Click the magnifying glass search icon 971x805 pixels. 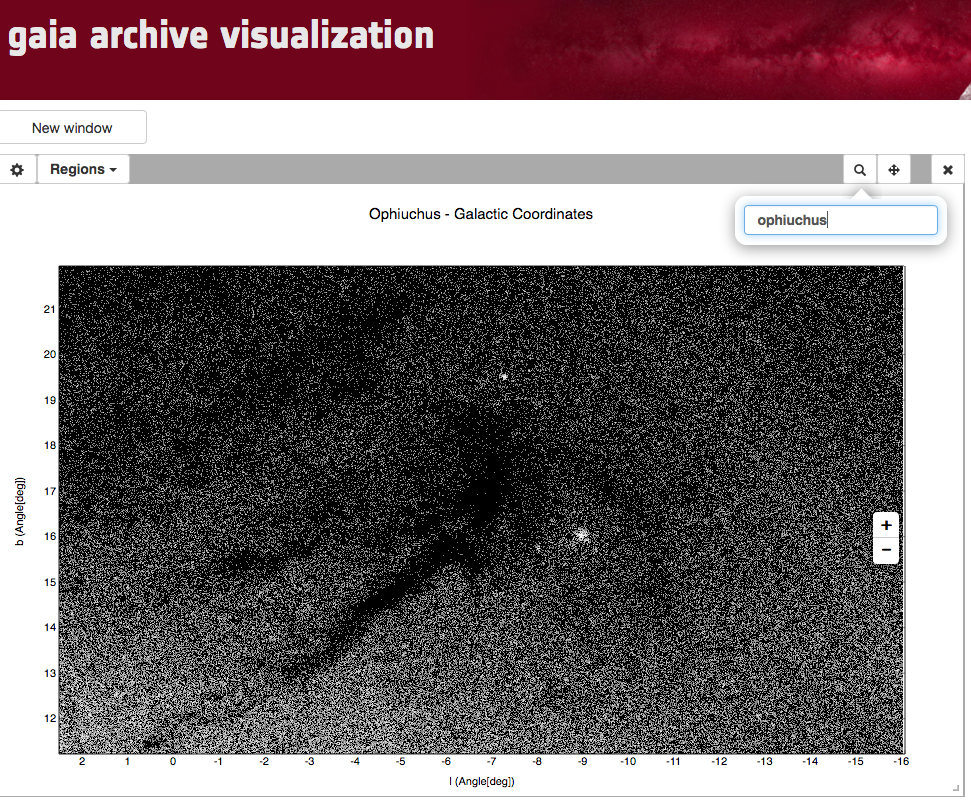pos(859,170)
